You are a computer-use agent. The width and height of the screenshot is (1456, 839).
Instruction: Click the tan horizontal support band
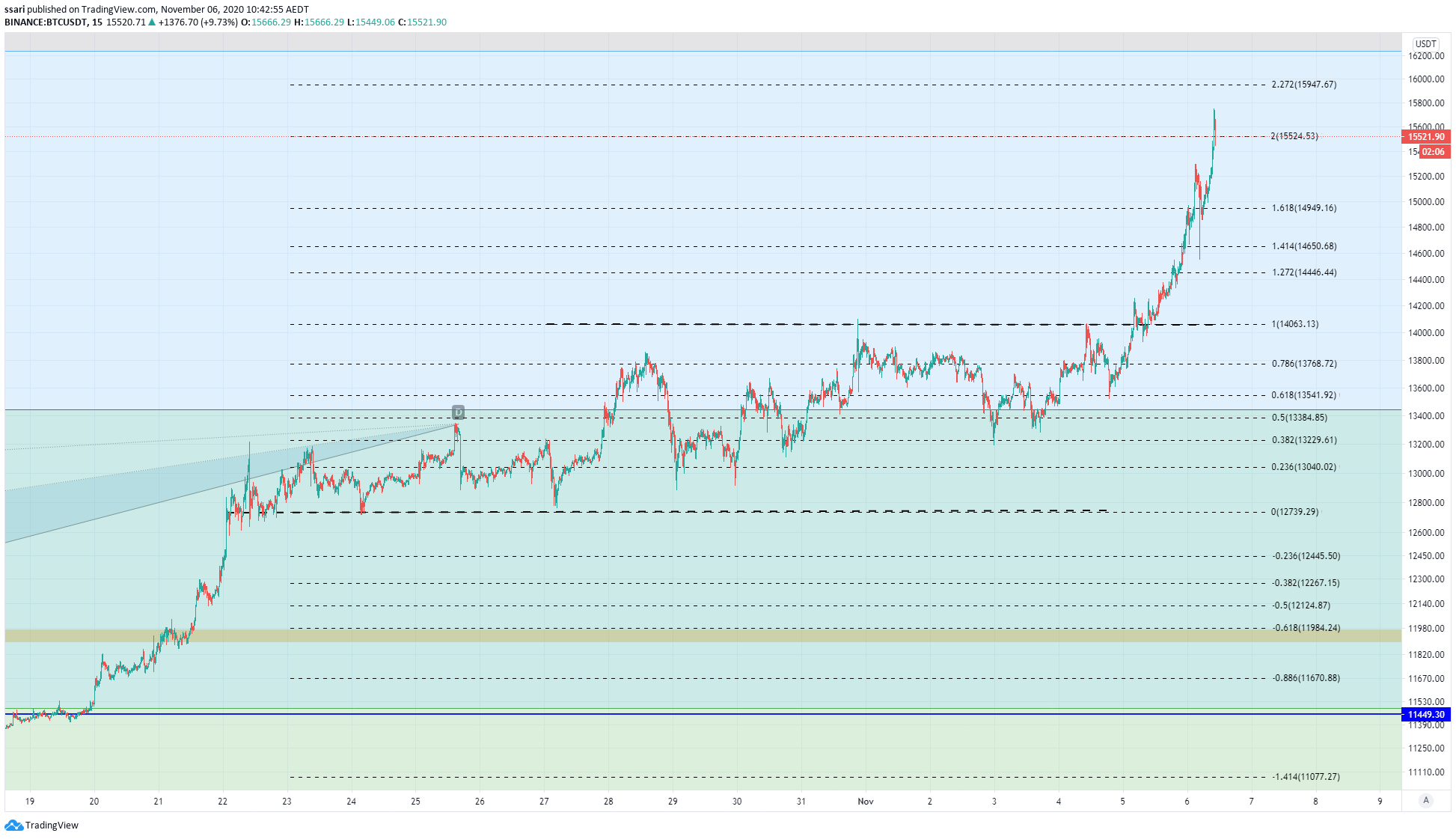point(703,635)
